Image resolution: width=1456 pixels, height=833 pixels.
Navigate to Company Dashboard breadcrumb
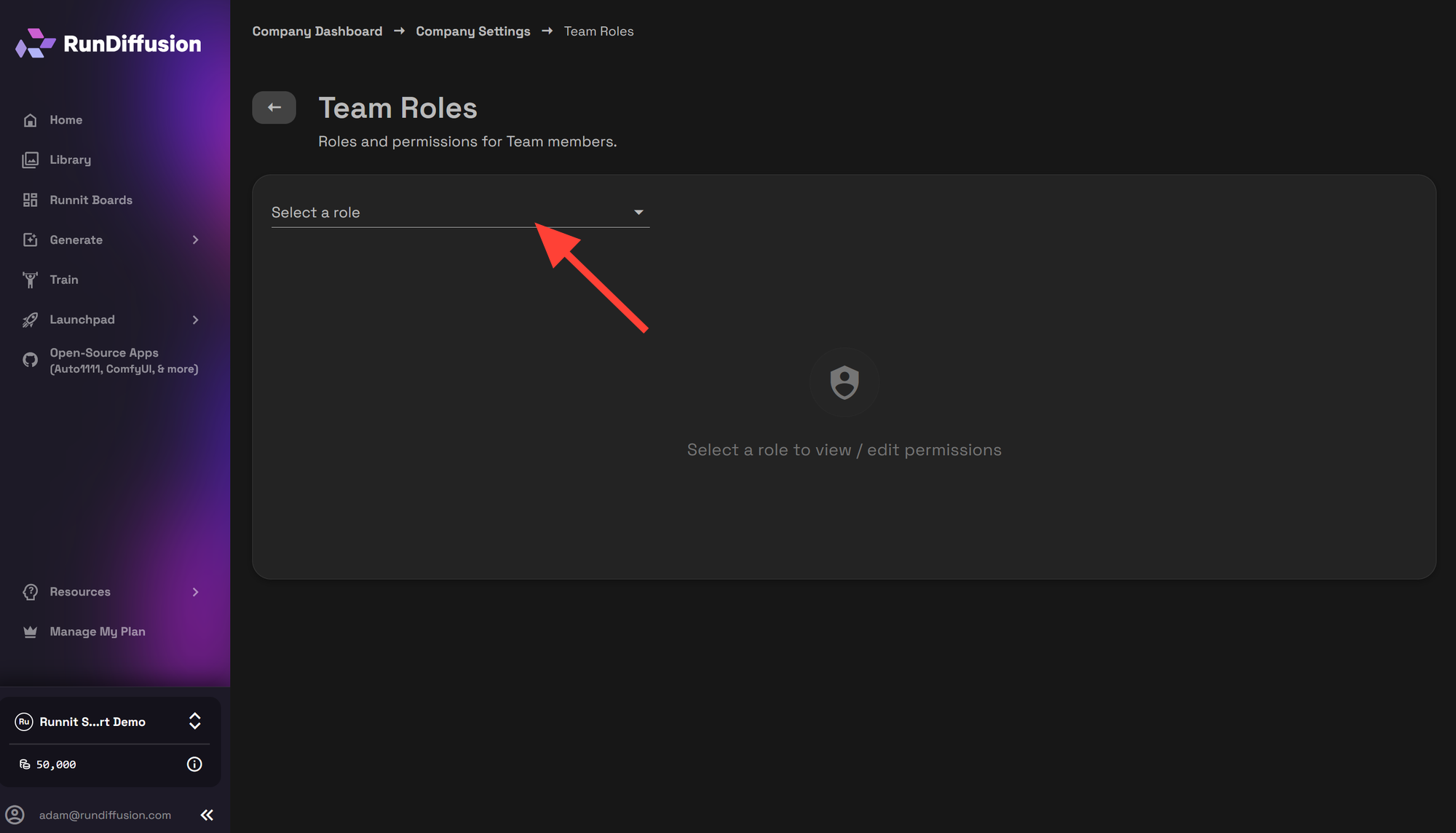[317, 31]
